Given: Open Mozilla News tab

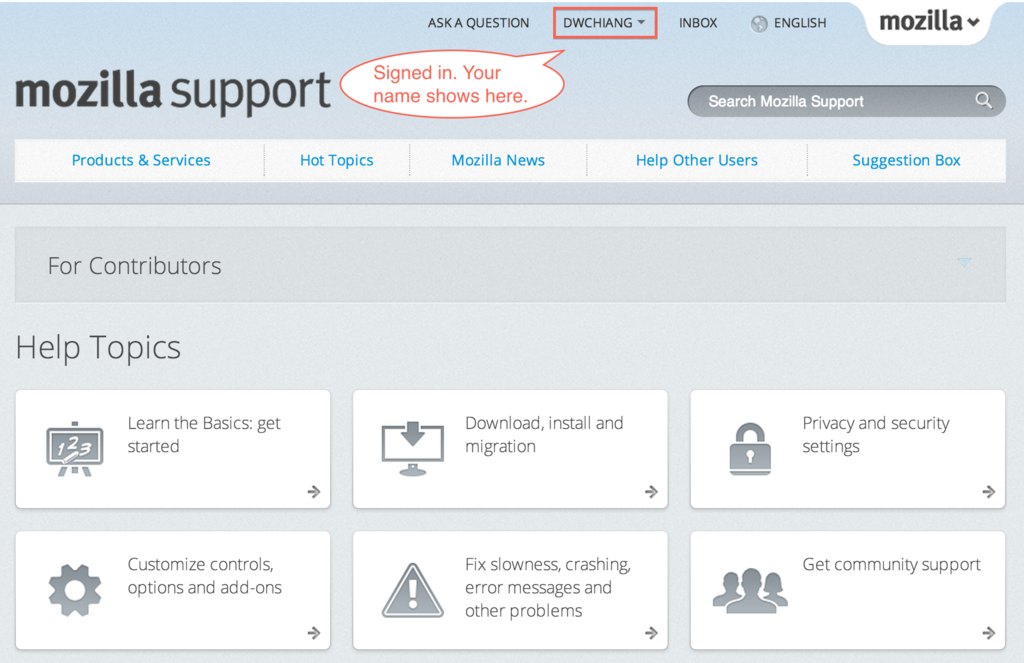Looking at the screenshot, I should (498, 160).
